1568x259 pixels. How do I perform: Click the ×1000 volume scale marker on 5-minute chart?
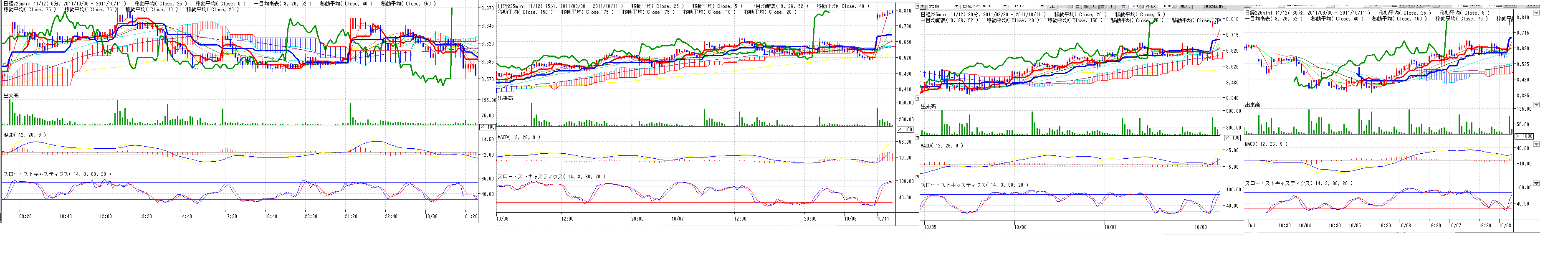[x=487, y=127]
